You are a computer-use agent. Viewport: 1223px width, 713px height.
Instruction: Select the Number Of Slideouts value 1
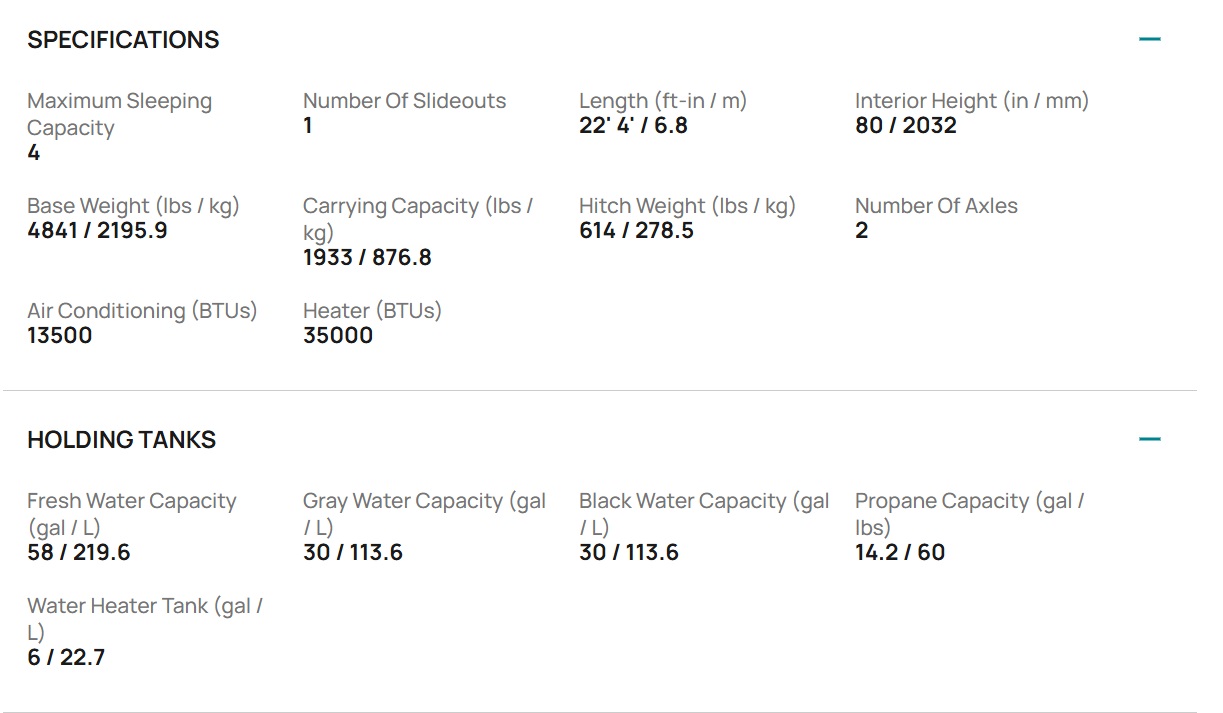point(308,126)
